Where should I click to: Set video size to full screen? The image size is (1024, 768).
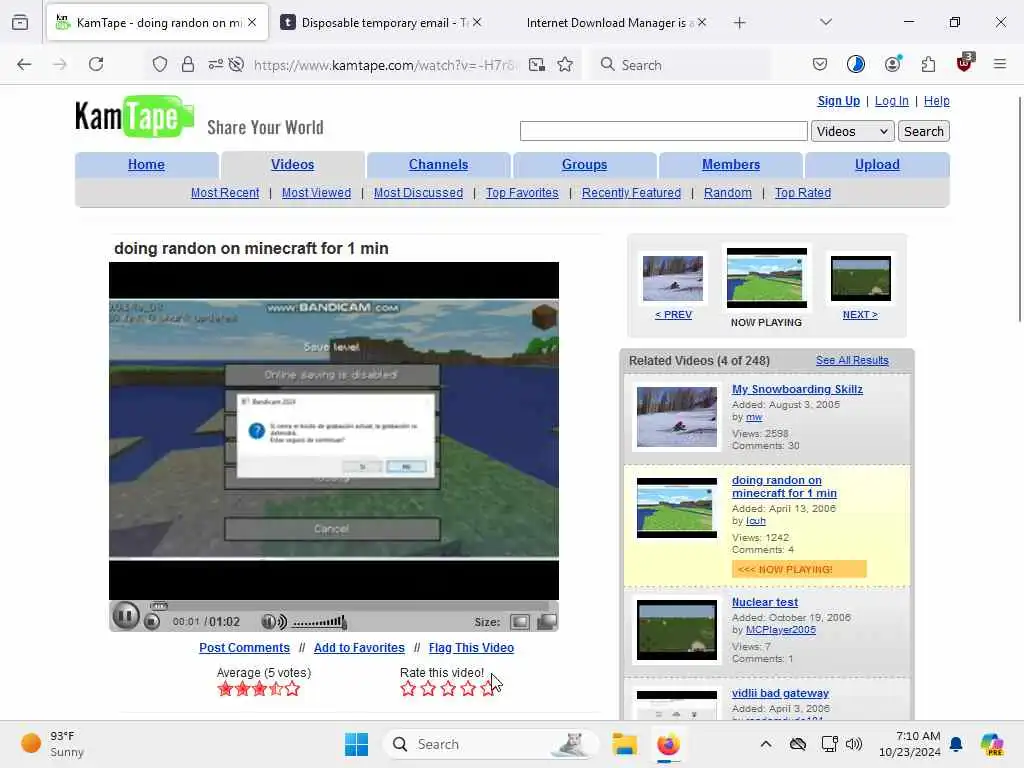tap(547, 622)
